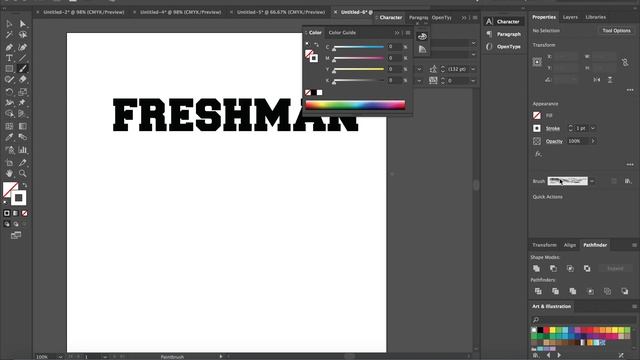Viewport: 640px width, 360px height.
Task: Select the Paintbrush tool
Action: 22,69
